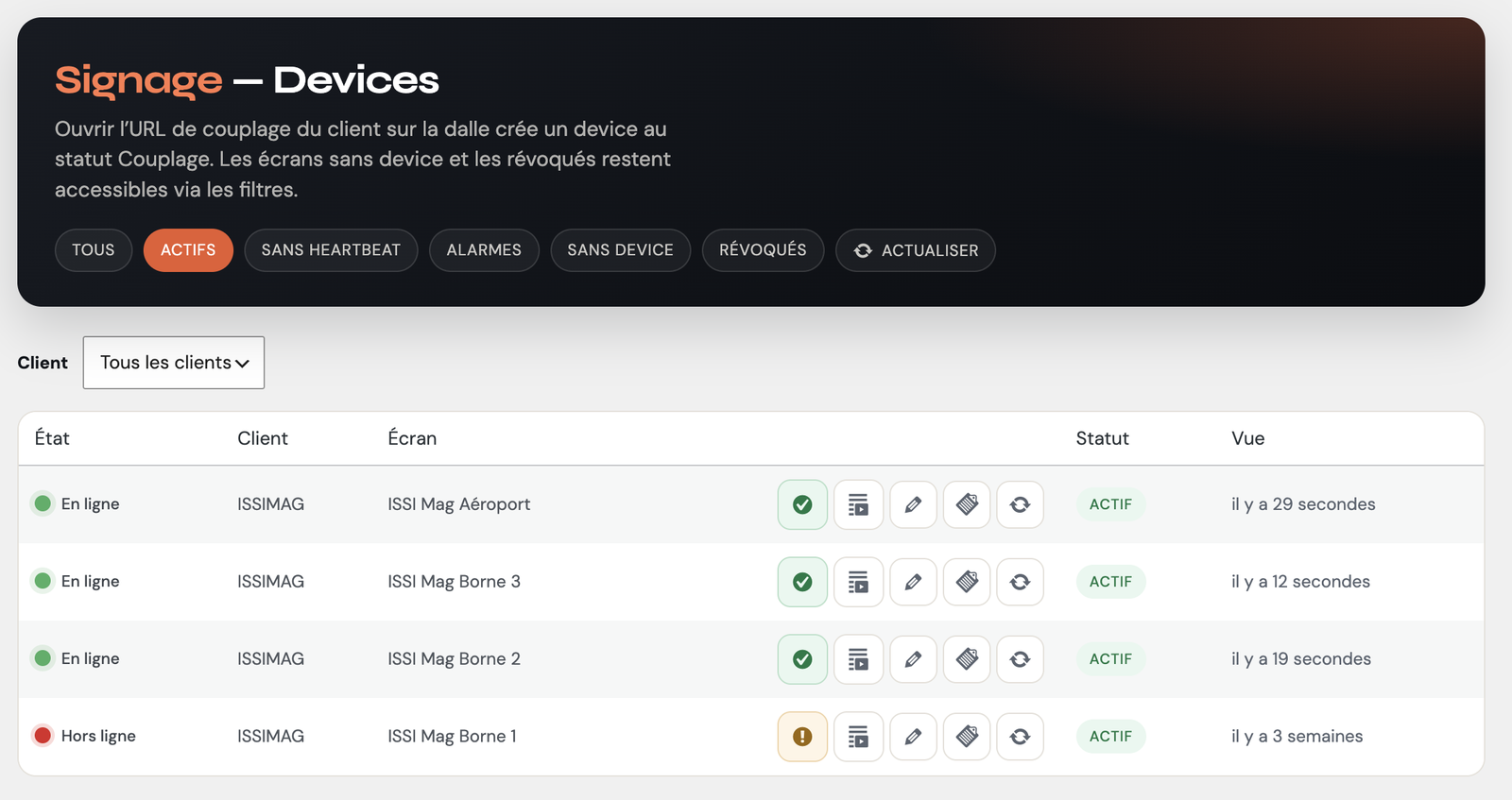Click the green check icon for ISSI Mag Borne 3

(x=802, y=582)
